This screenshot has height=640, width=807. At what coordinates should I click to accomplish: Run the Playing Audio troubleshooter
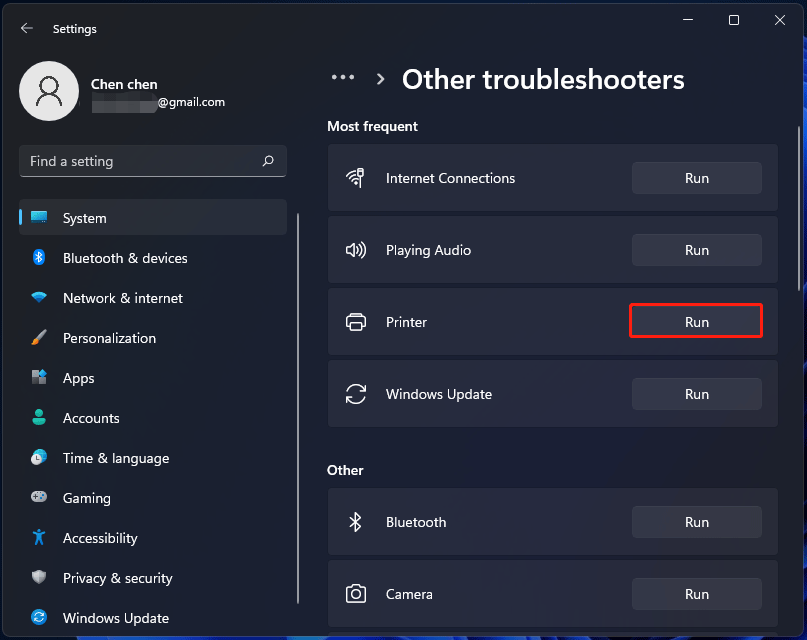coord(696,250)
